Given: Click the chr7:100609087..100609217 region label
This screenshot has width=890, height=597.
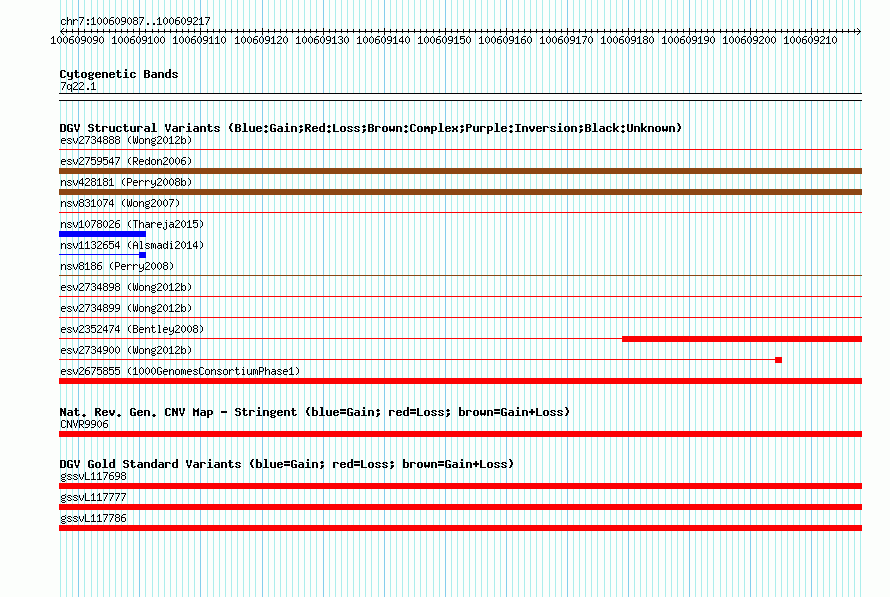Looking at the screenshot, I should (x=135, y=21).
